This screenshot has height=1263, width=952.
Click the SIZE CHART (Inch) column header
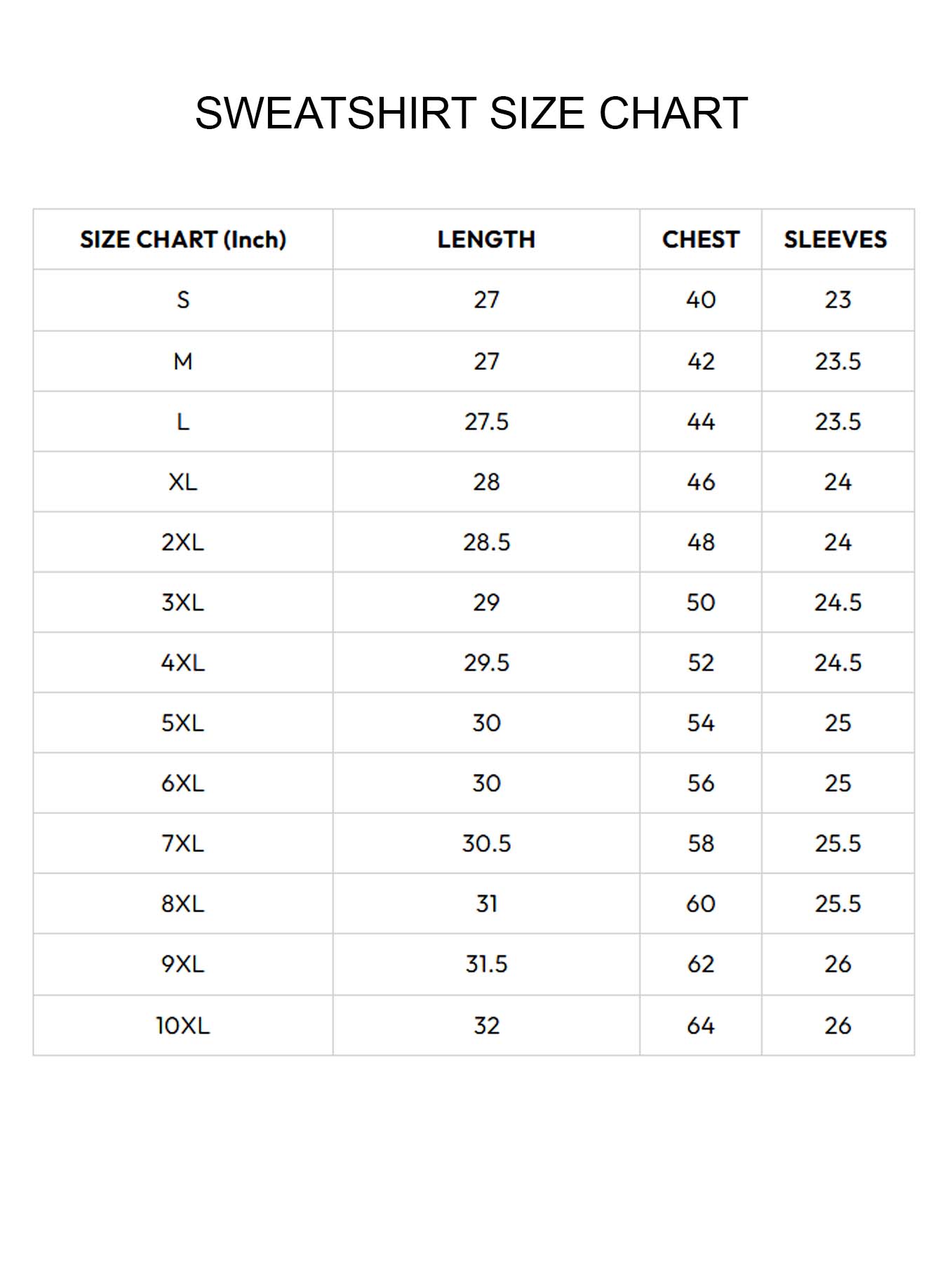(183, 240)
